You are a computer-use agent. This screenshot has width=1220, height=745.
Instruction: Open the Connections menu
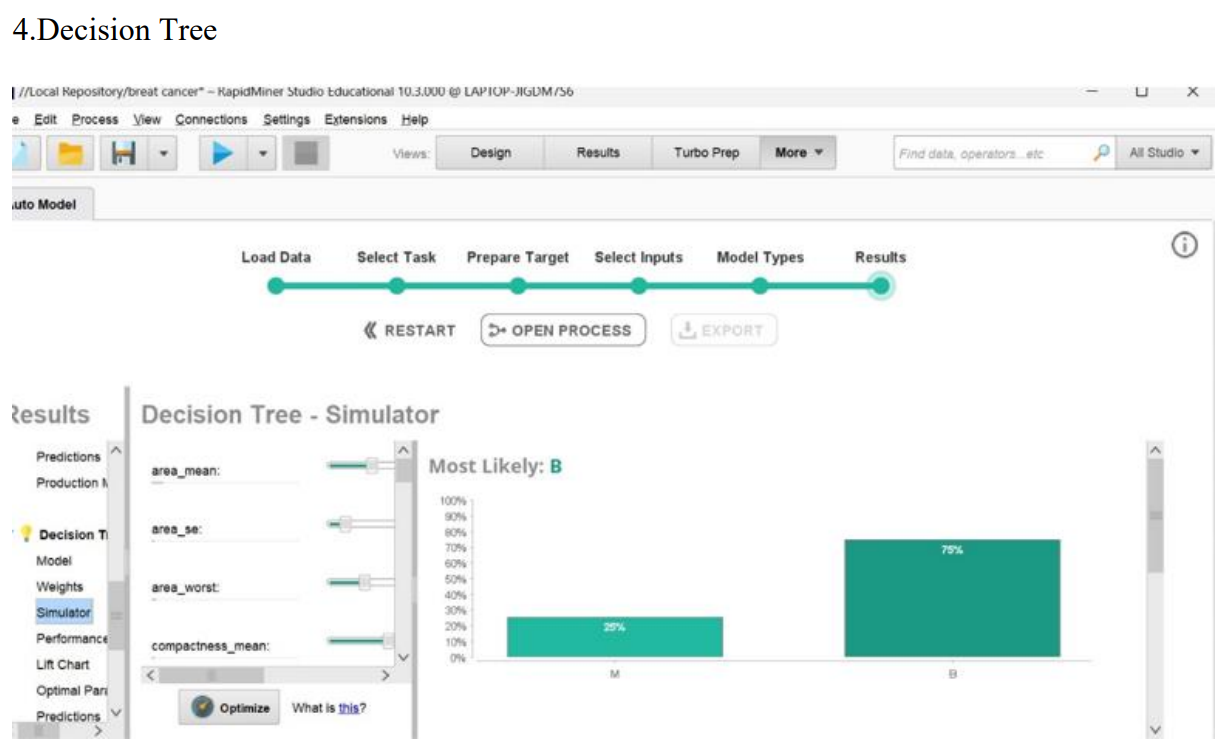click(211, 119)
